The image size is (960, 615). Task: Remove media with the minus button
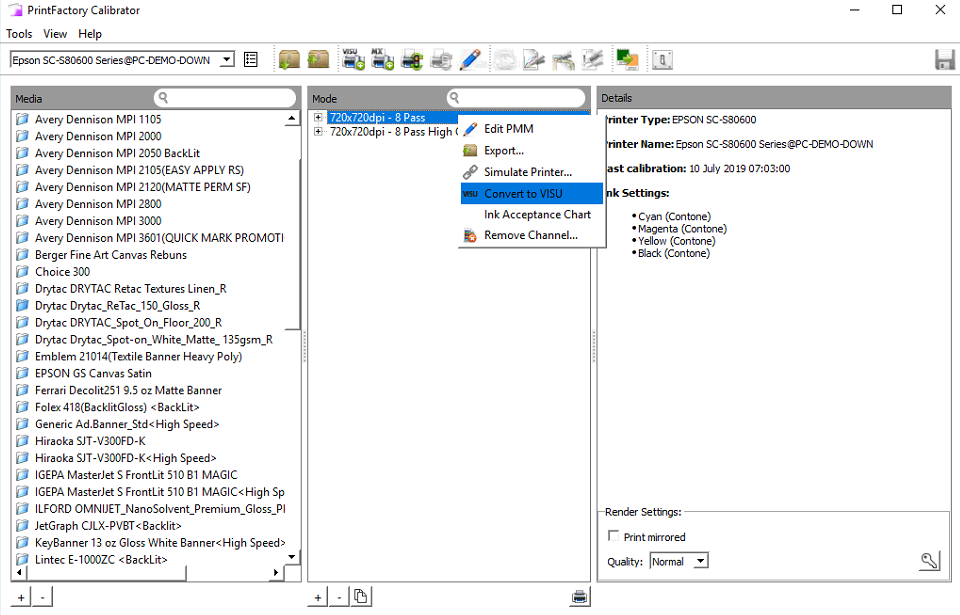pyautogui.click(x=42, y=597)
